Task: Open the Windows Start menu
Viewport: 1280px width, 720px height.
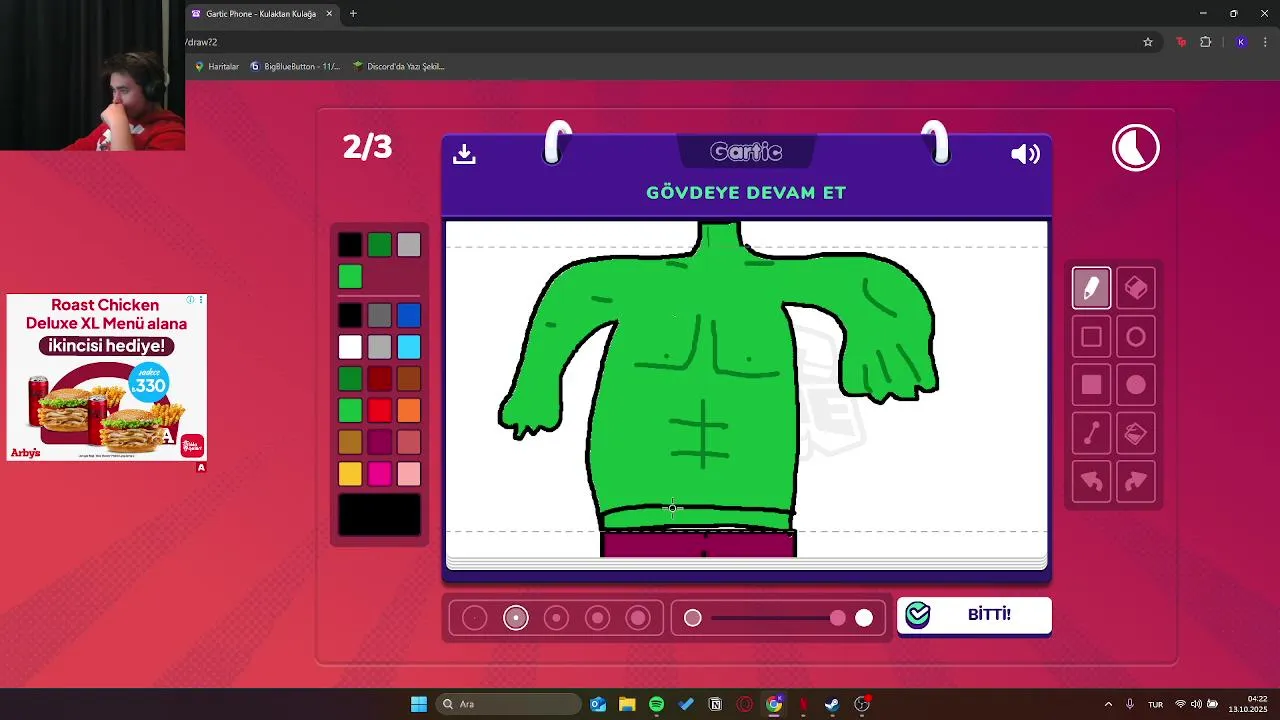Action: (x=419, y=704)
